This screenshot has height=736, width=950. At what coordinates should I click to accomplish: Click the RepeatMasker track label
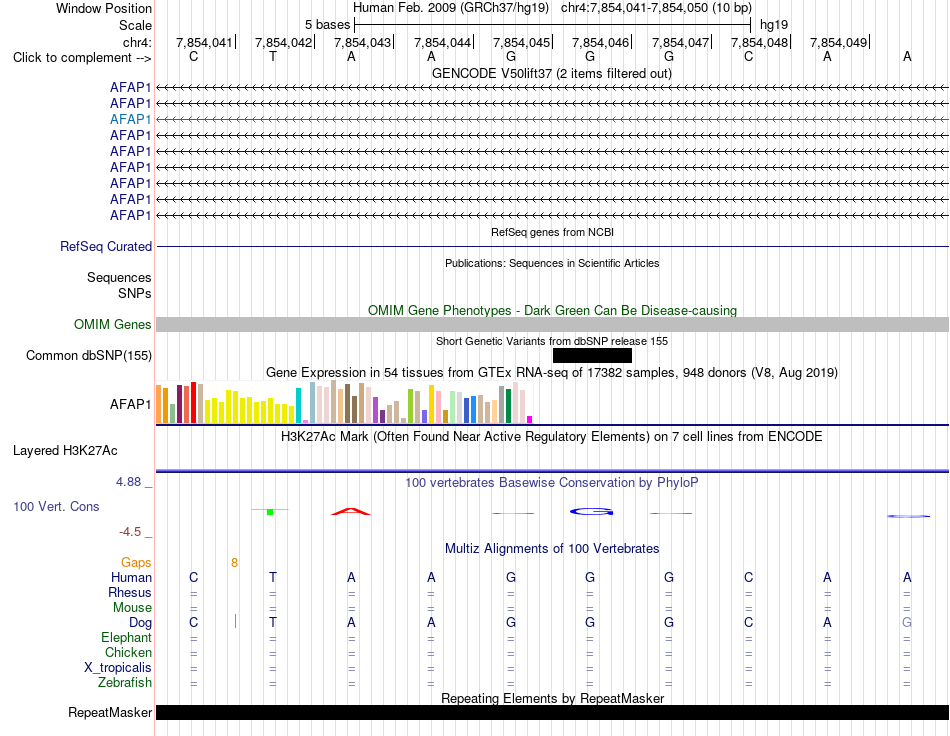[110, 713]
